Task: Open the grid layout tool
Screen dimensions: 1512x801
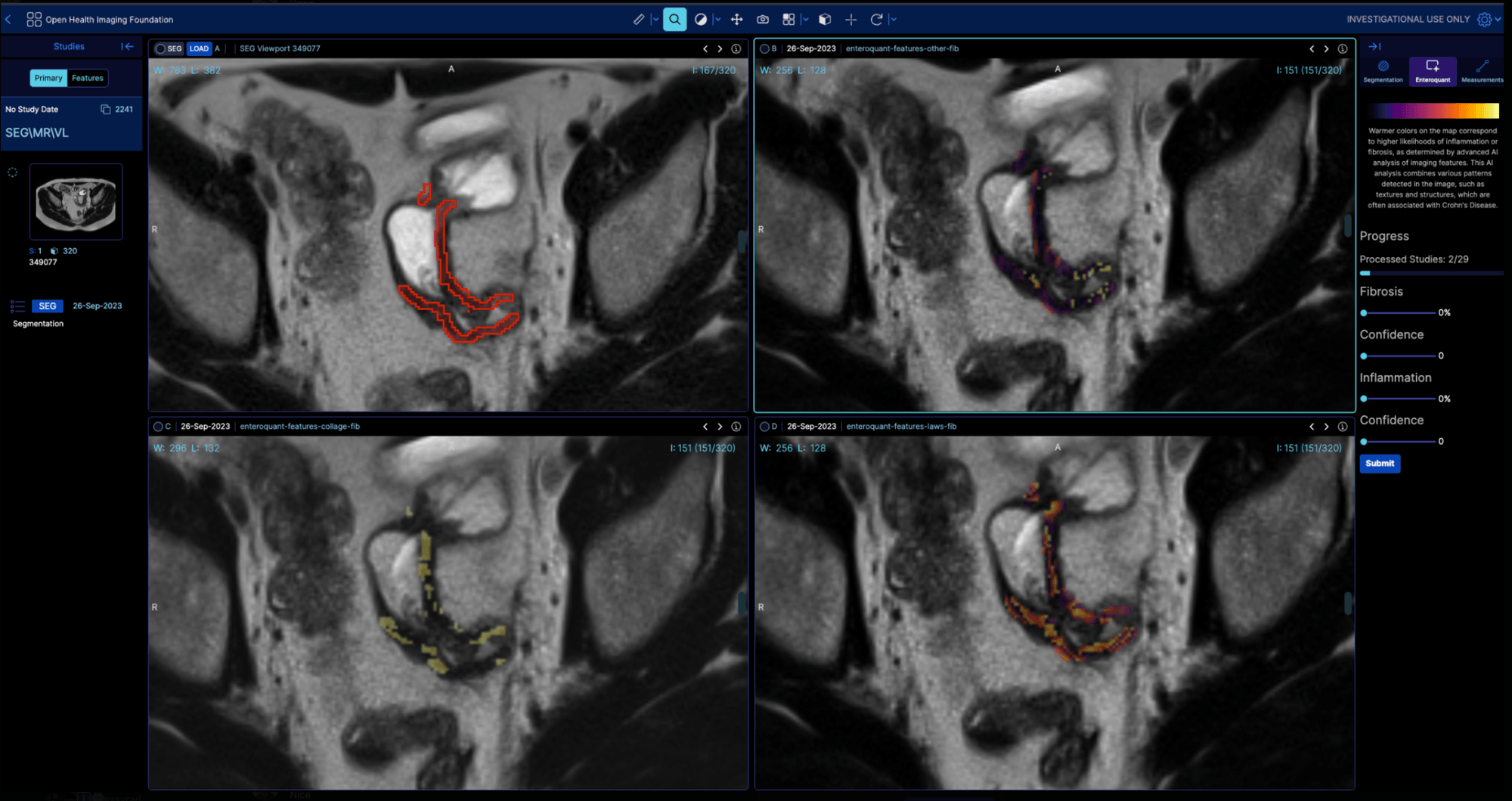Action: click(789, 20)
